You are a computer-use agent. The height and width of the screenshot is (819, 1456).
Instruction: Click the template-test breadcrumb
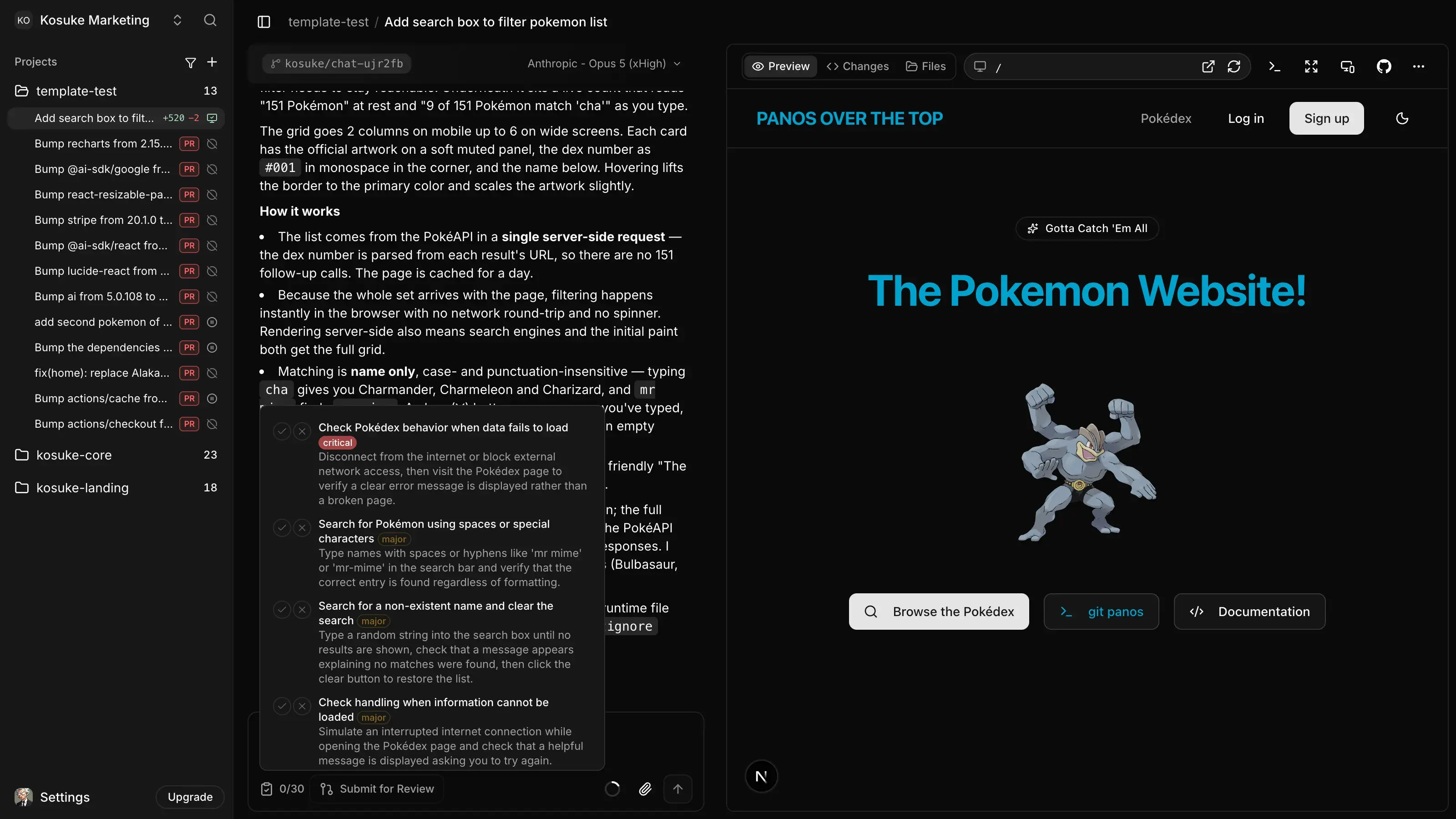(328, 22)
